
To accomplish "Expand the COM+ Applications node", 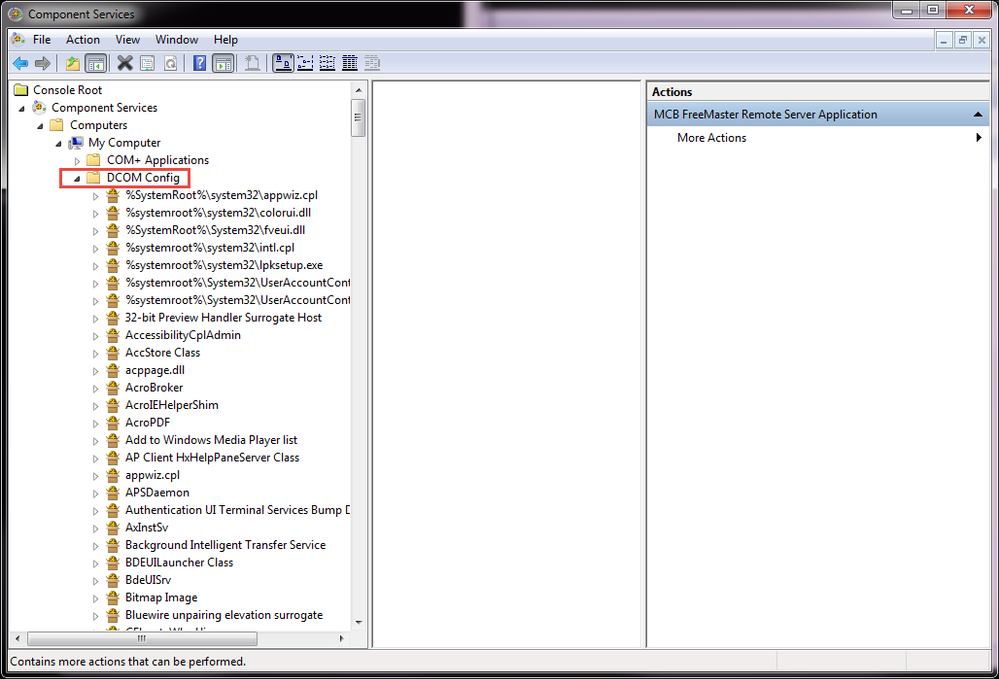I will click(x=77, y=159).
